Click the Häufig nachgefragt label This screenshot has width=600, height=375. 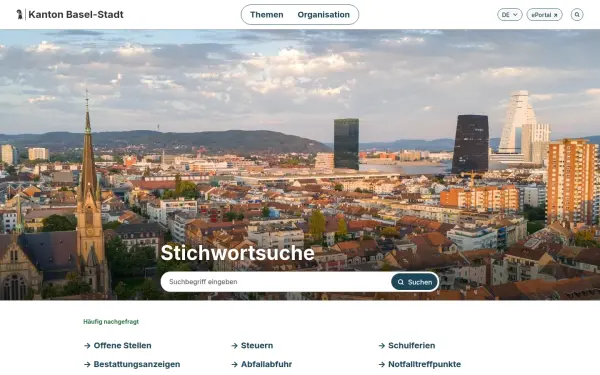(111, 322)
